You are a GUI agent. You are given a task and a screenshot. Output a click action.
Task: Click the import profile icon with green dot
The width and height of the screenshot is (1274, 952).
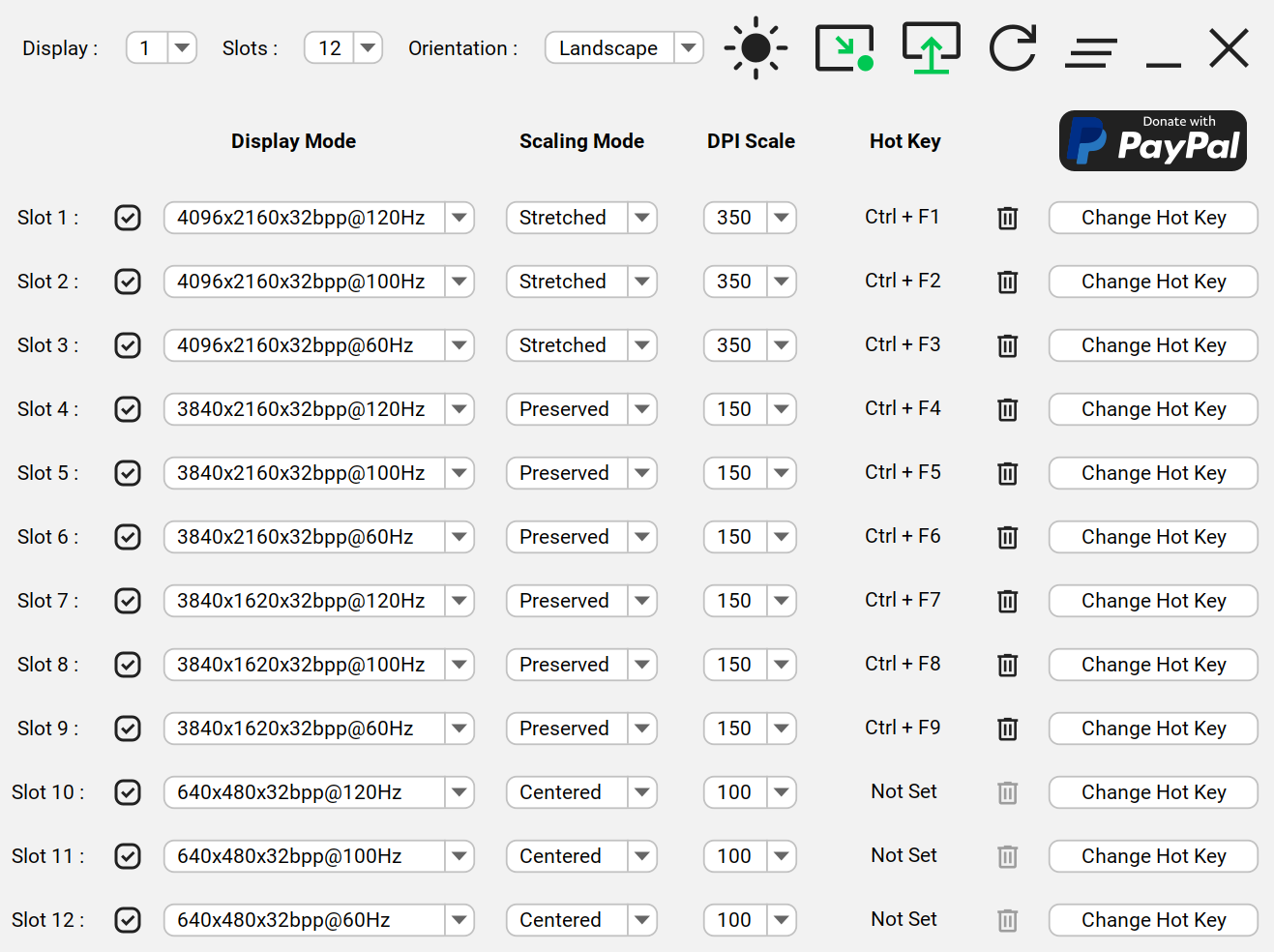pos(844,47)
